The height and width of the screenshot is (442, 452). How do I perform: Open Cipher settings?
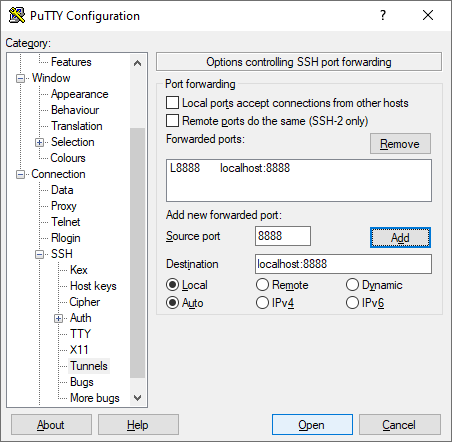click(85, 302)
